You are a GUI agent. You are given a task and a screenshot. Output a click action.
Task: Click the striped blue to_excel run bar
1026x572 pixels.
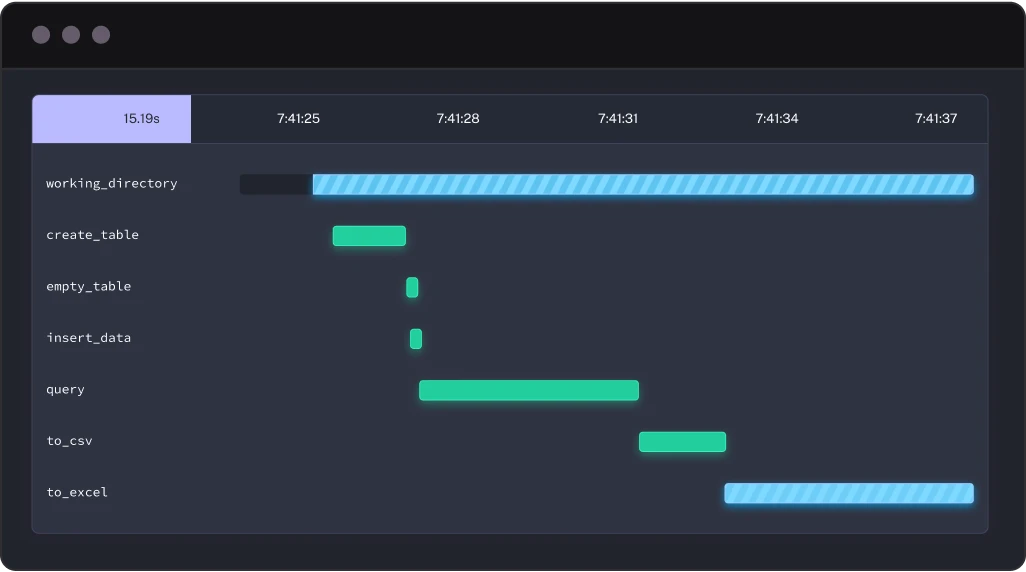click(849, 493)
